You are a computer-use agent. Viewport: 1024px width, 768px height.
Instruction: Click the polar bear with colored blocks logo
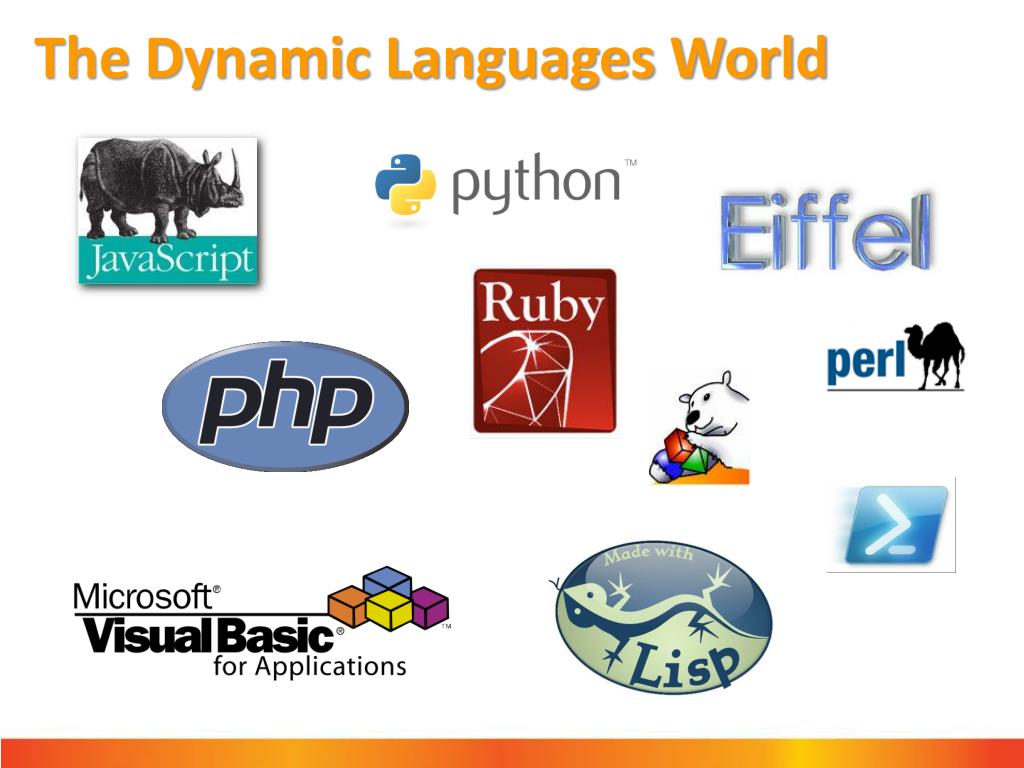coord(700,428)
